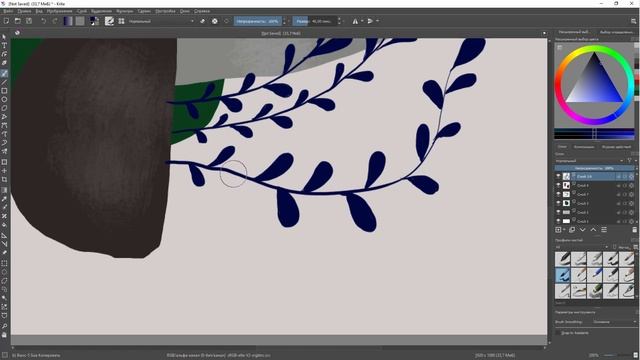Select the highlighted blue brush preset thumbnail
Screen dimensions: 640x360
[x=562, y=275]
